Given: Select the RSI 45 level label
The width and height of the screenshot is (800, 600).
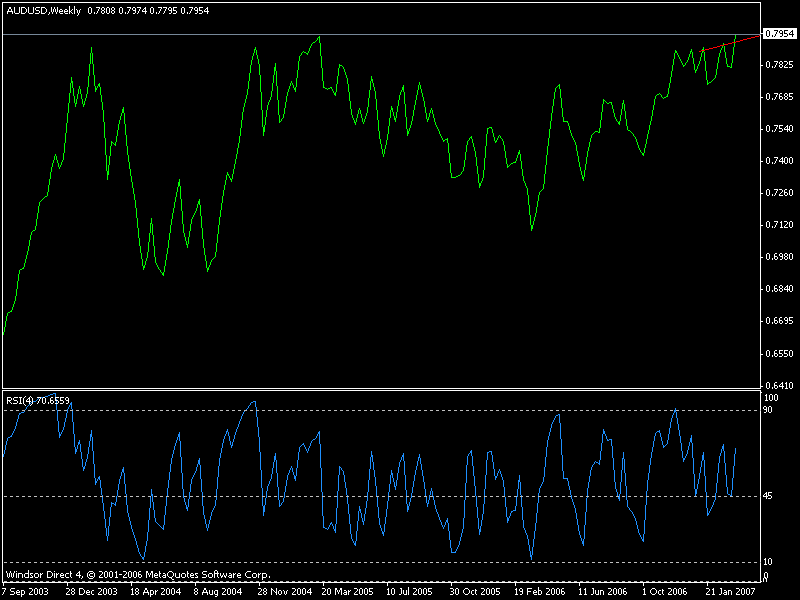Looking at the screenshot, I should [x=769, y=496].
